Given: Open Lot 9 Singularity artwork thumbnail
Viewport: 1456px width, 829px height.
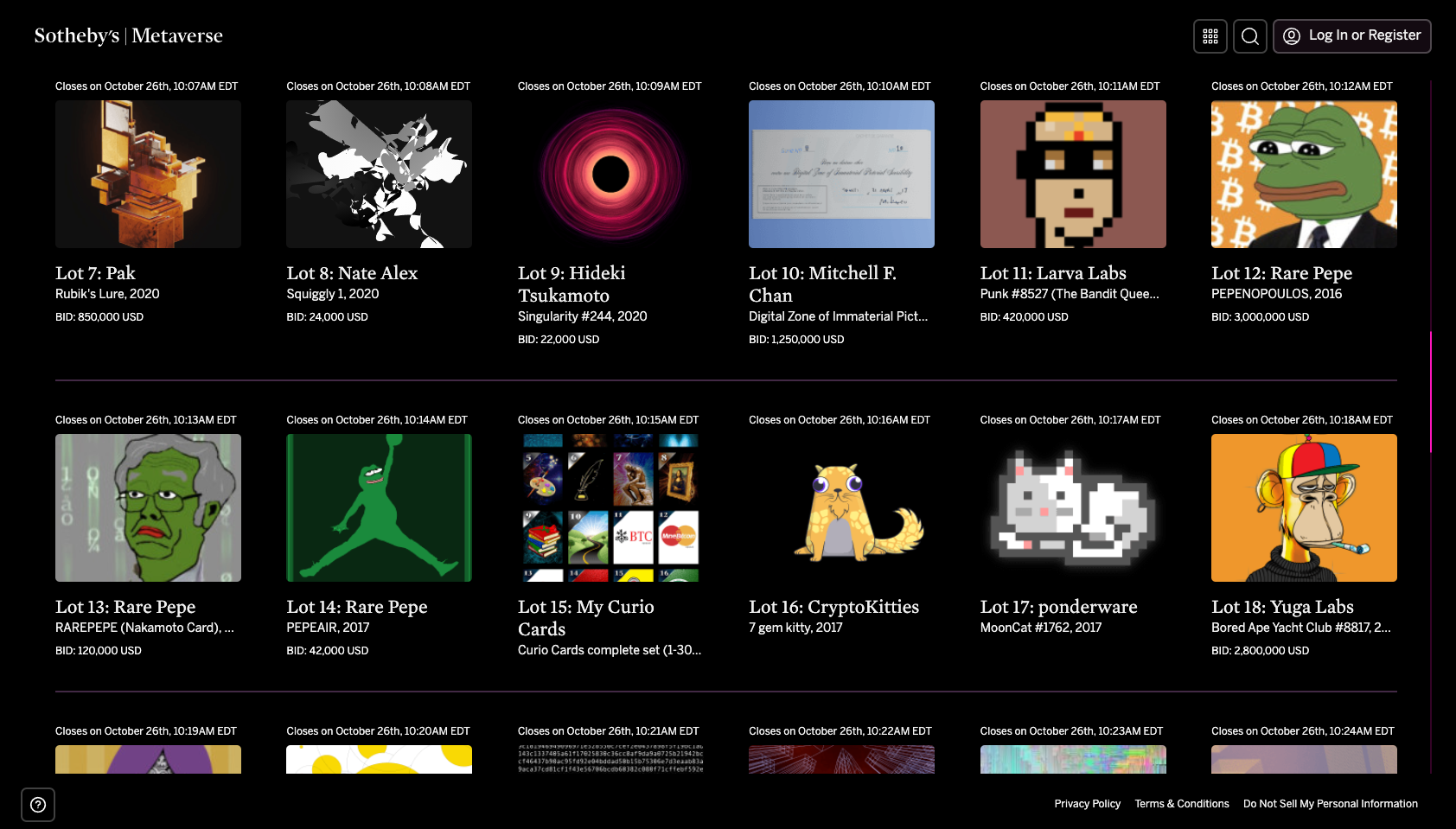Looking at the screenshot, I should (610, 174).
